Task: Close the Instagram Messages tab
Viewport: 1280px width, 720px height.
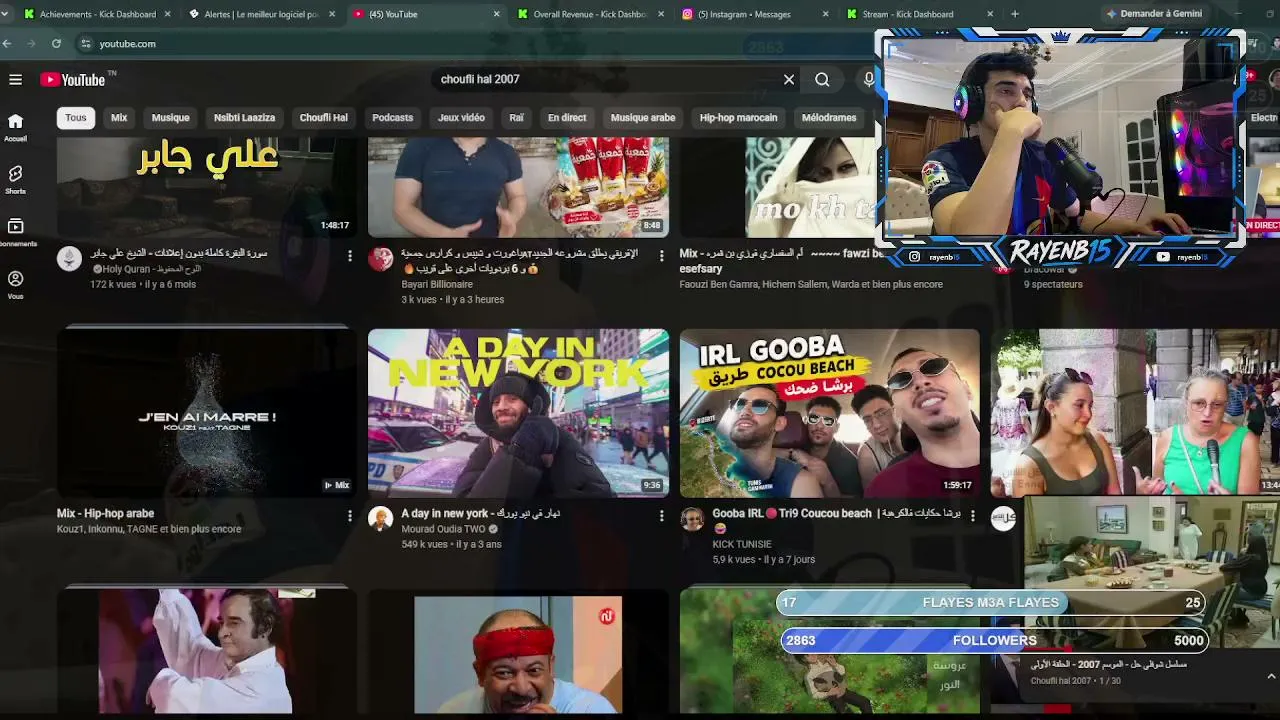Action: coord(825,14)
